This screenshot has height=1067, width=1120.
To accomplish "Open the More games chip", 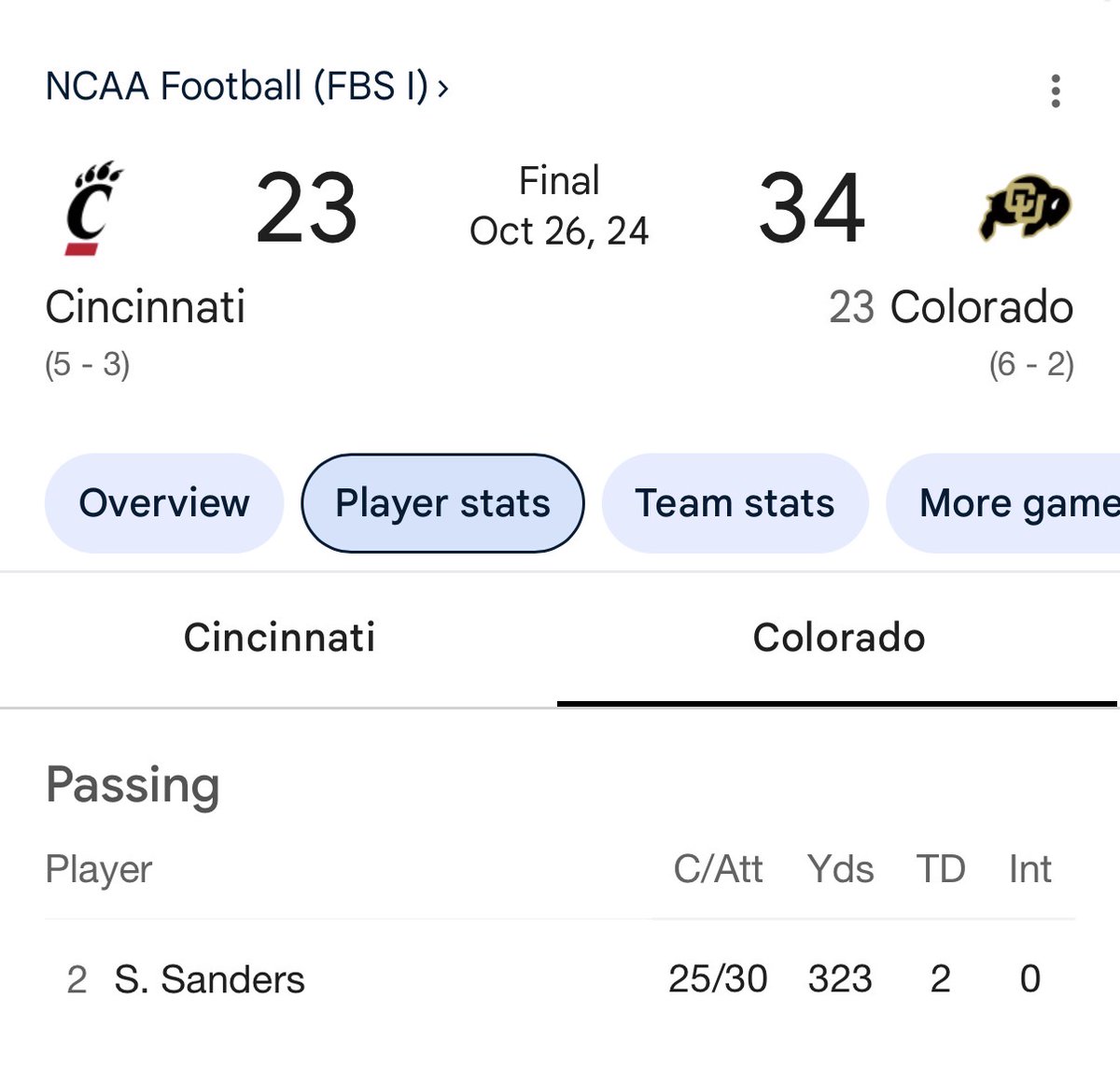I will coord(1003,503).
